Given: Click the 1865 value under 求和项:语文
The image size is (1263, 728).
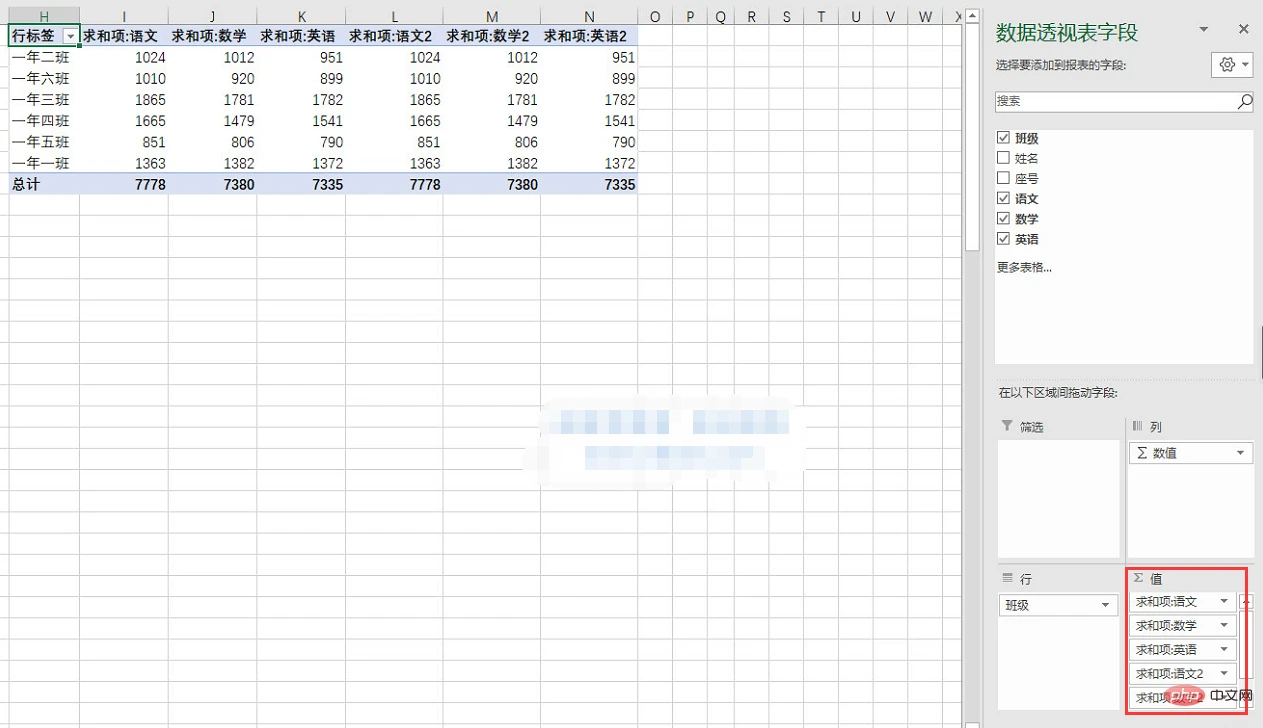Looking at the screenshot, I should pos(124,100).
